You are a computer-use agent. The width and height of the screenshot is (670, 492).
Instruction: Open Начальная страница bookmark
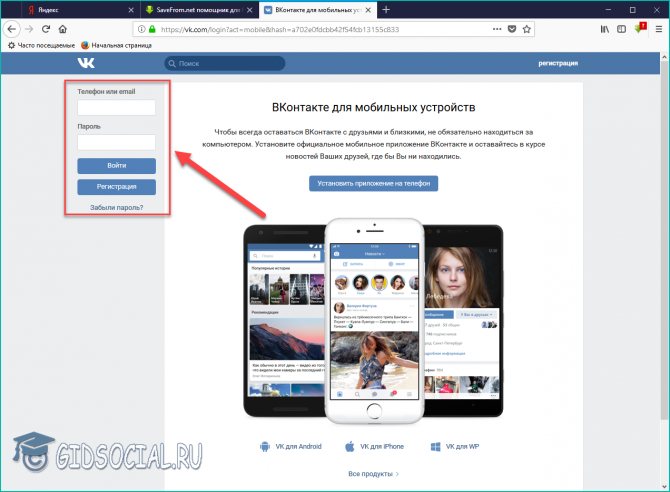coord(116,45)
